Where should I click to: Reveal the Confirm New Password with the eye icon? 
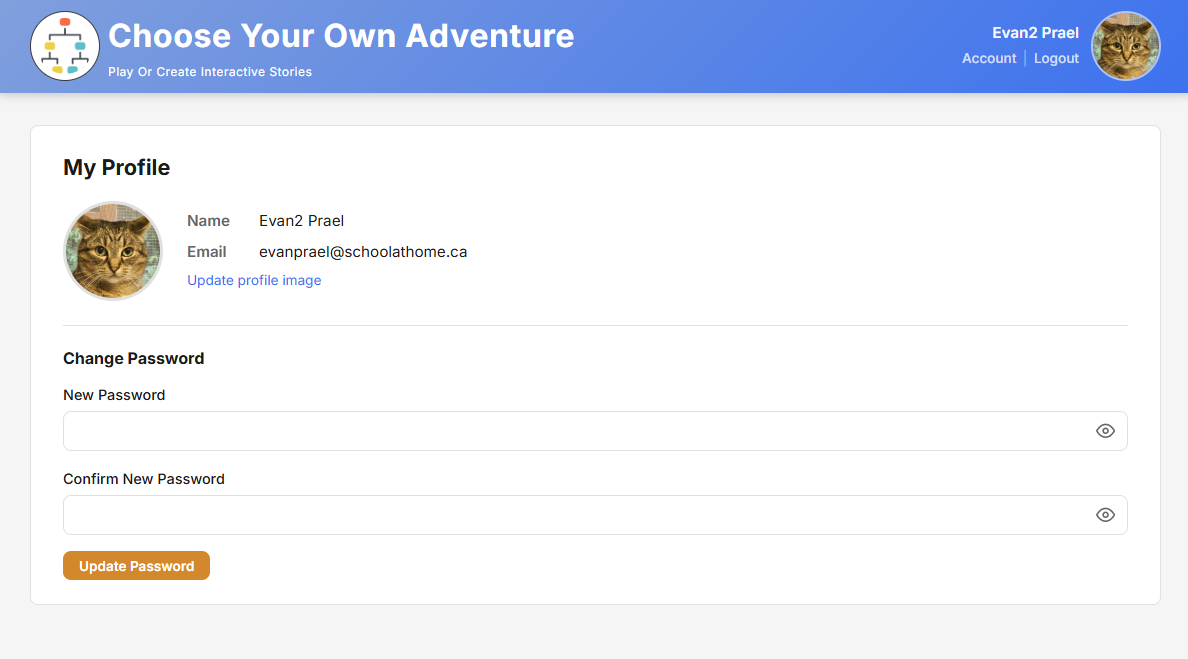(1105, 514)
